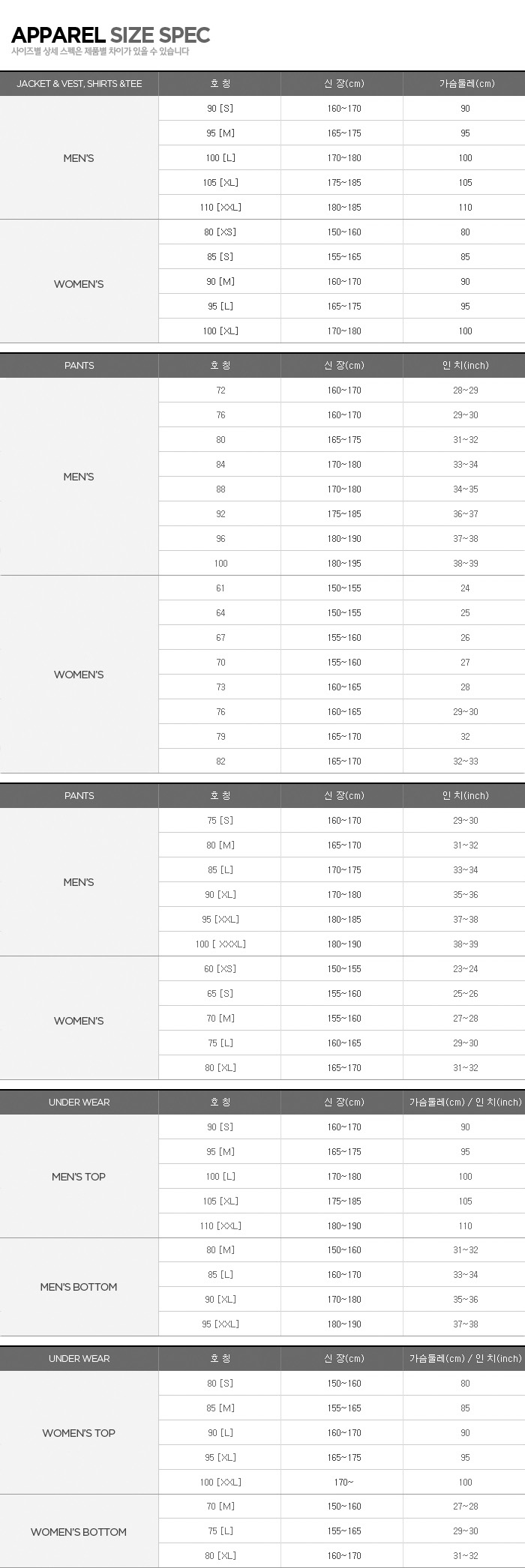Image resolution: width=525 pixels, height=1568 pixels.
Task: Select the 36~37 inch cell
Action: pos(465,514)
